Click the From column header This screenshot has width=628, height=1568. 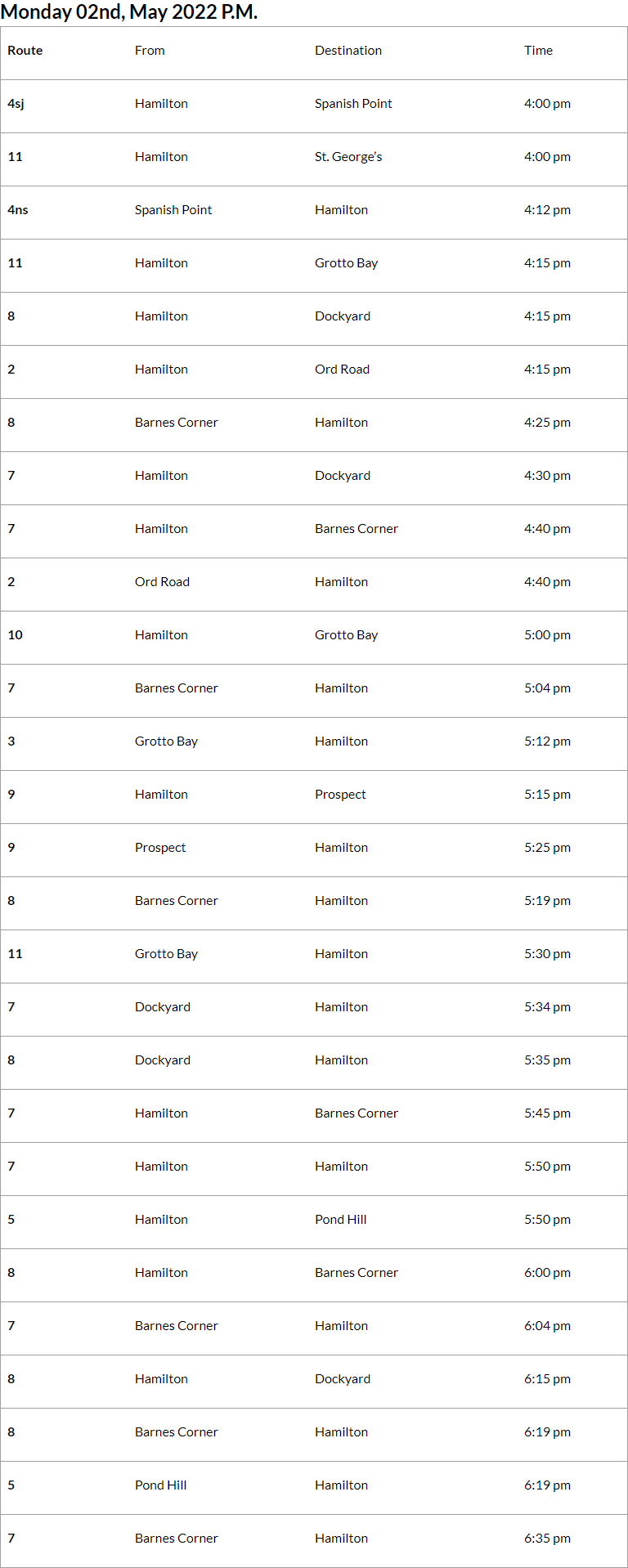pos(150,51)
